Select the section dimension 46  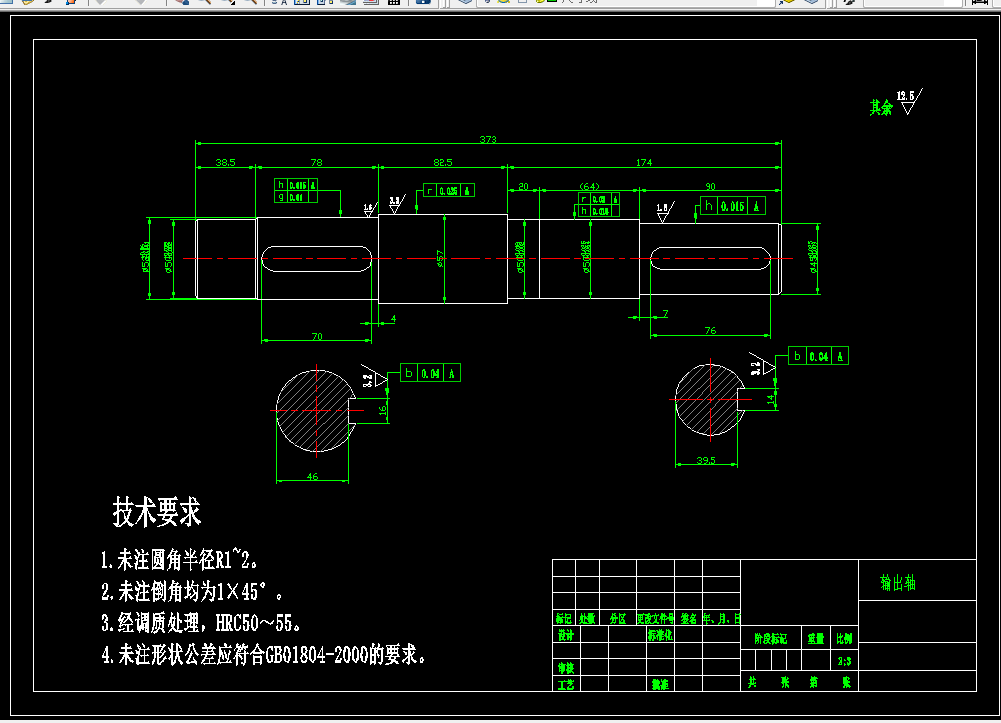[312, 476]
